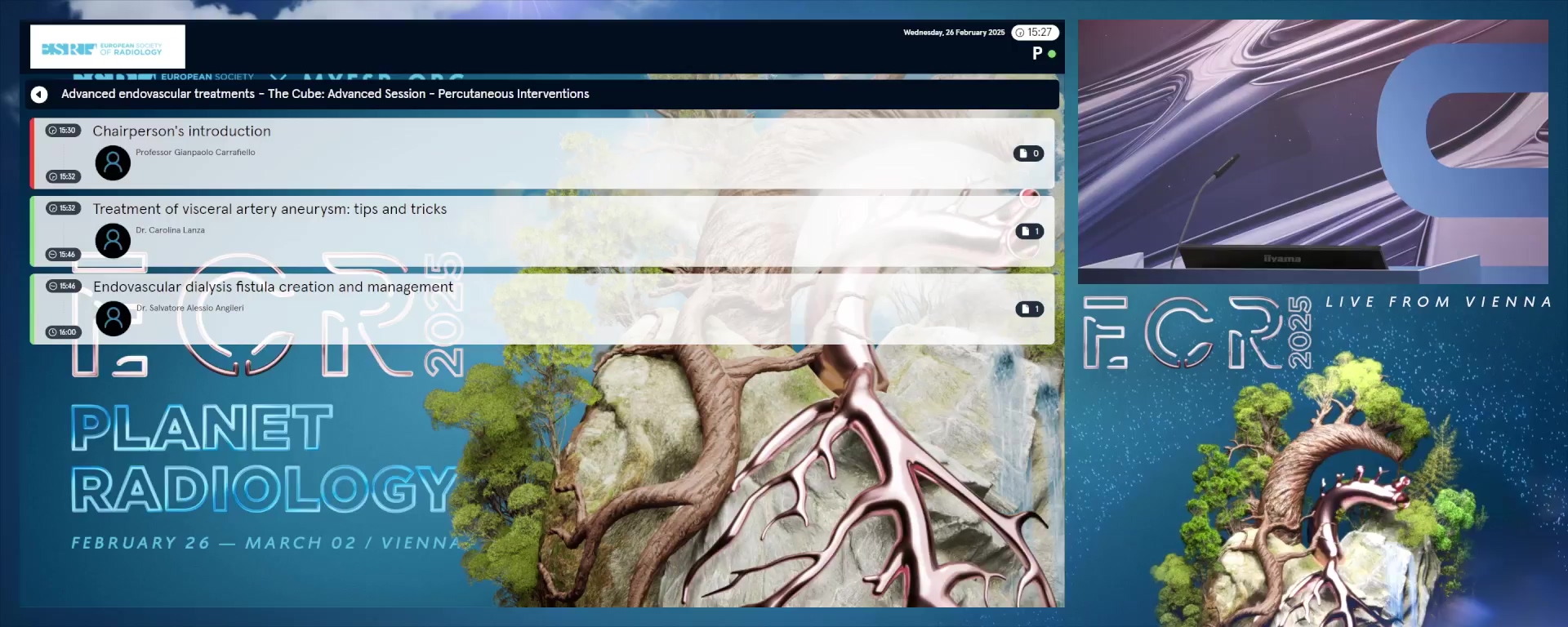
Task: Open document badge for visceral artery aneurysm talk
Action: [x=1030, y=232]
